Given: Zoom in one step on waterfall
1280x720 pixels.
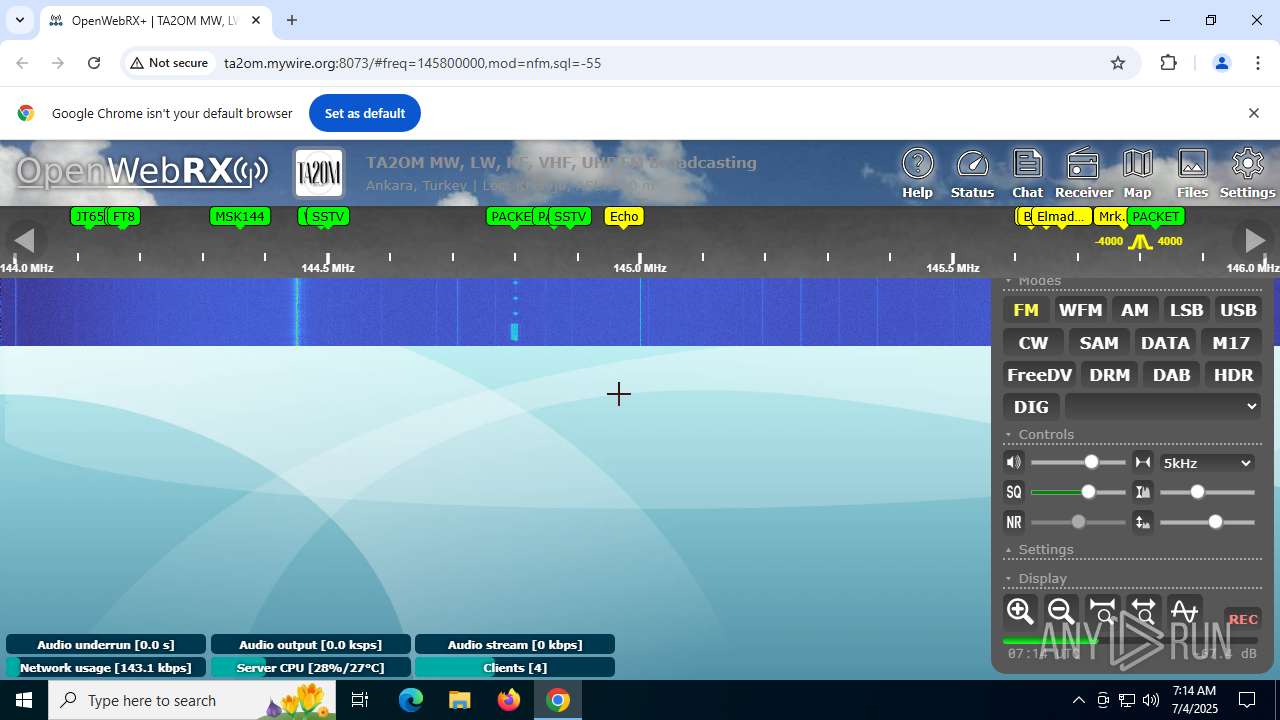Looking at the screenshot, I should (x=1020, y=611).
